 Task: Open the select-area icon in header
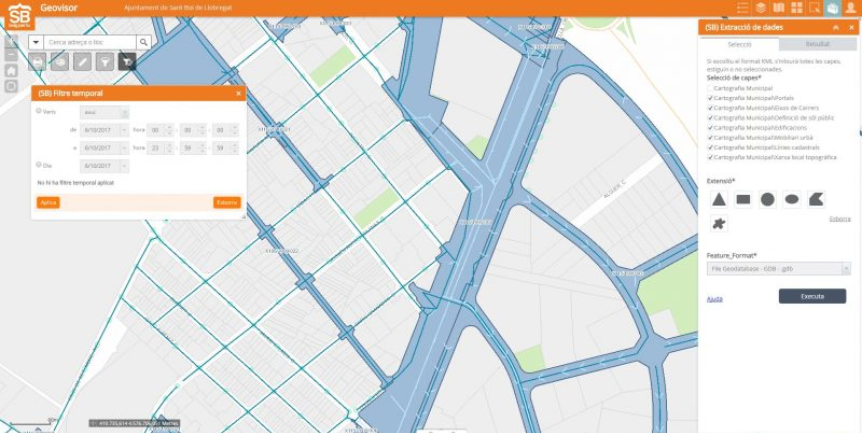pyautogui.click(x=815, y=8)
